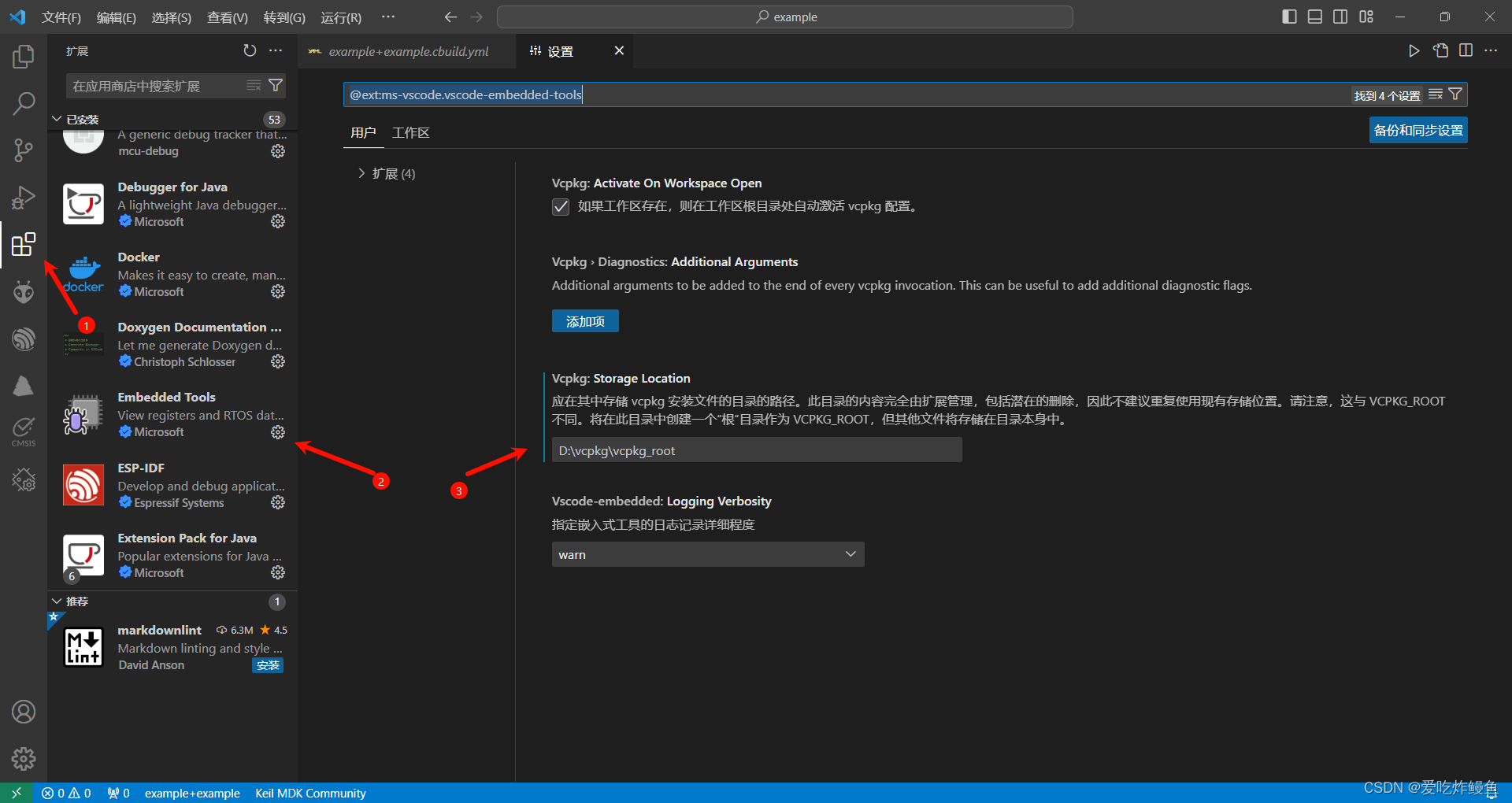Install the markdownlint extension
The image size is (1512, 803).
[268, 665]
